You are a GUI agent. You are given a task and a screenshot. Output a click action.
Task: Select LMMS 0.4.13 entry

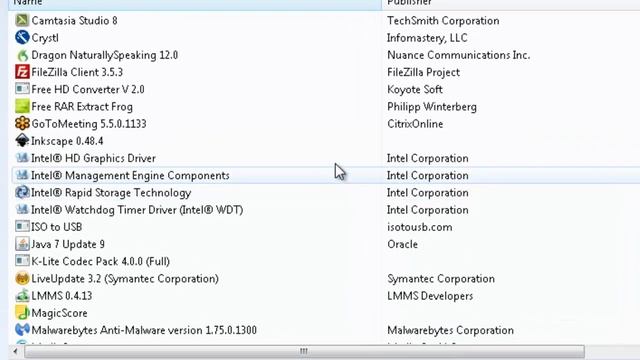click(x=62, y=296)
